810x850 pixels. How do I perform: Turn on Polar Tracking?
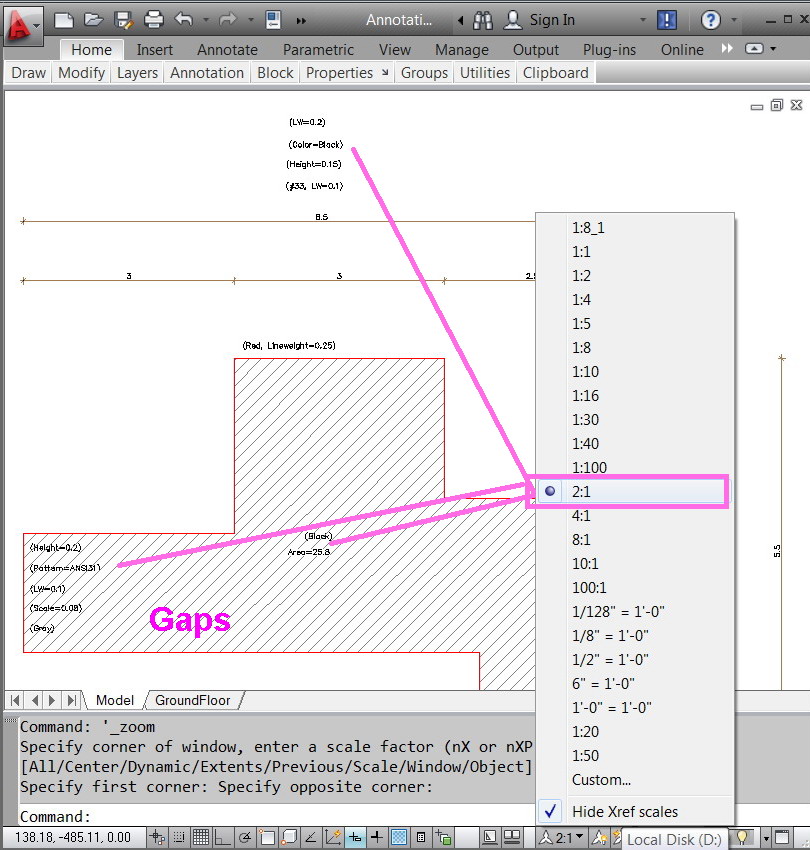pos(243,837)
